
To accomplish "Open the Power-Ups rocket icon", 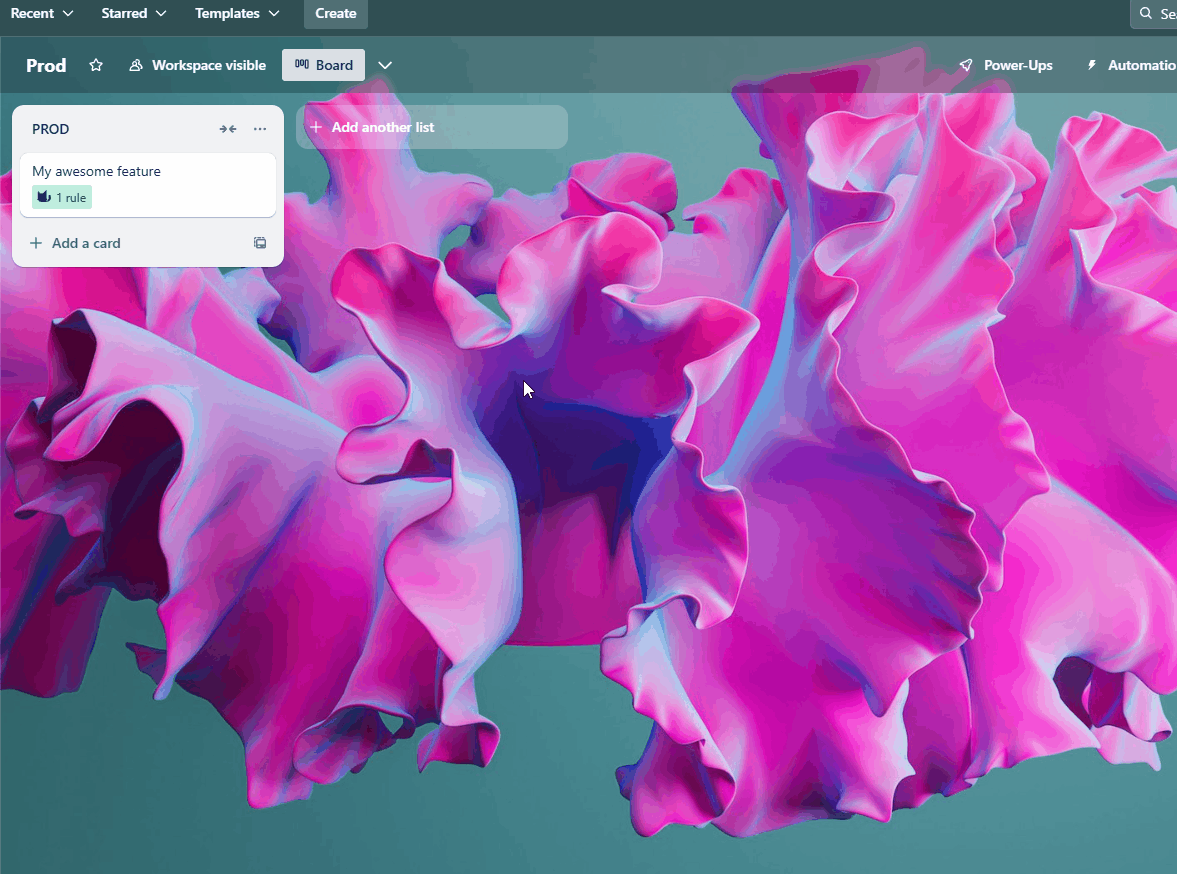I will click(965, 65).
